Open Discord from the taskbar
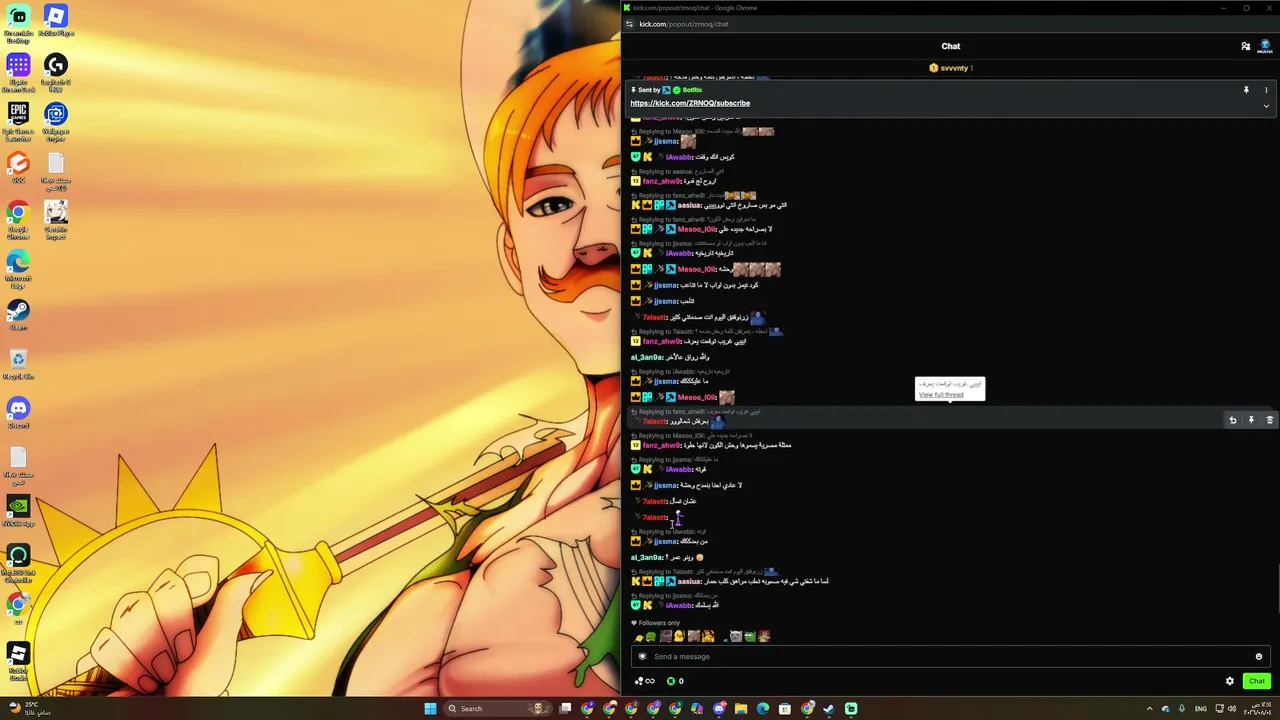This screenshot has height=720, width=1280. [719, 708]
